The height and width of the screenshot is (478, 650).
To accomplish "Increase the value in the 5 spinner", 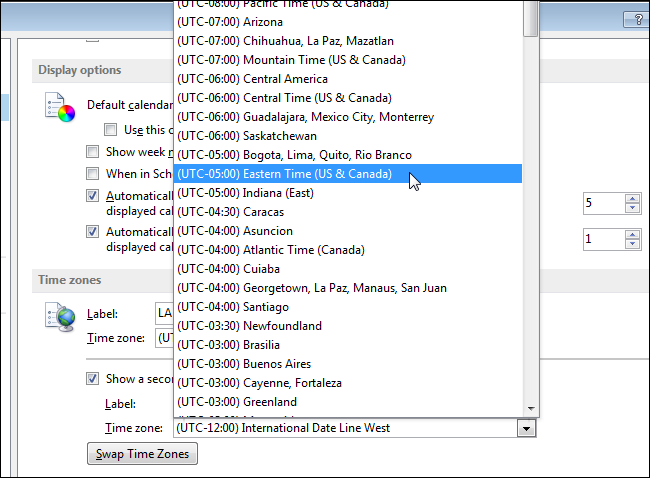I will (x=631, y=198).
